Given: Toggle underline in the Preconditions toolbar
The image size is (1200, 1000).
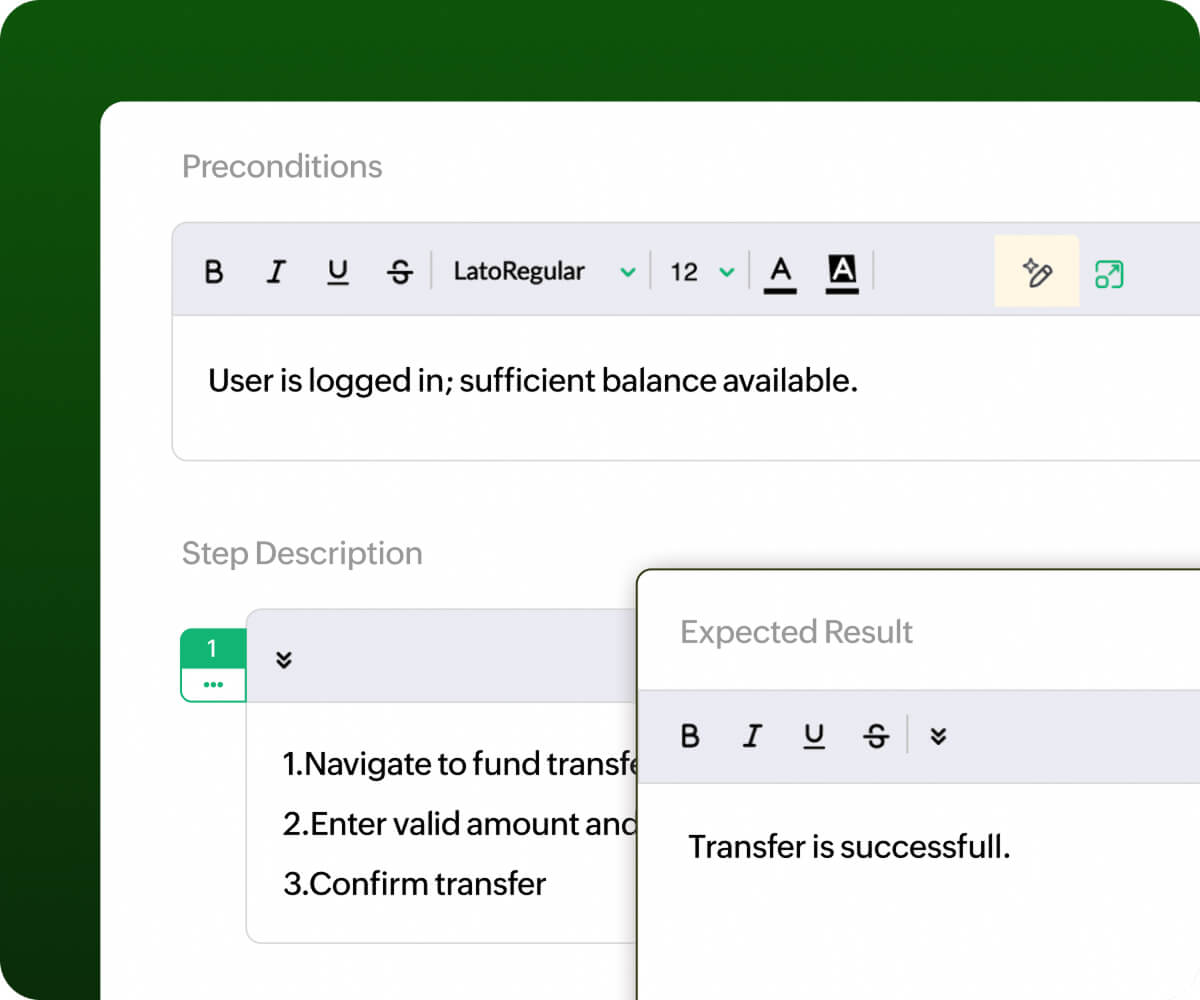Looking at the screenshot, I should (338, 272).
